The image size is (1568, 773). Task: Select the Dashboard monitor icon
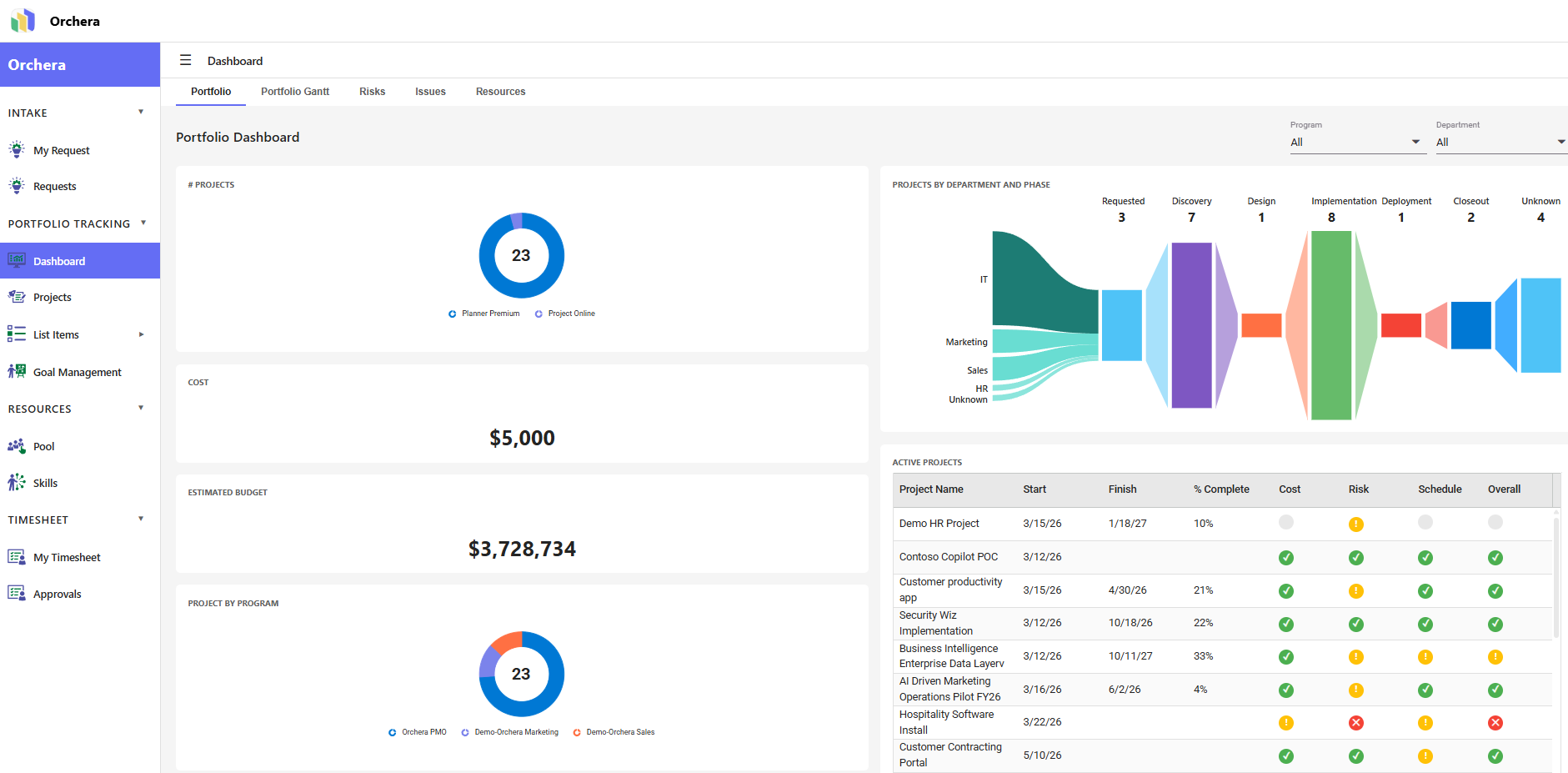click(x=17, y=260)
